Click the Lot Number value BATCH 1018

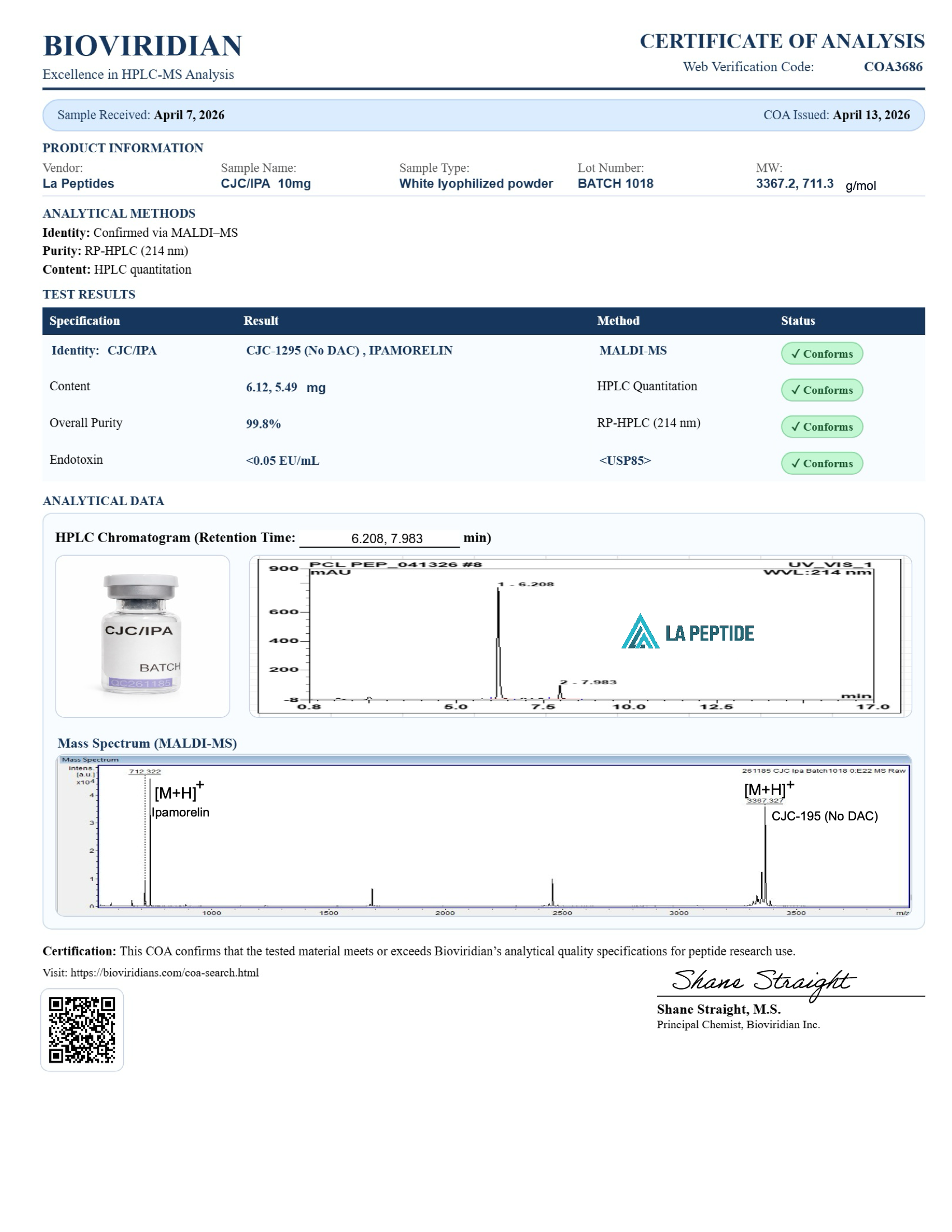(x=615, y=183)
